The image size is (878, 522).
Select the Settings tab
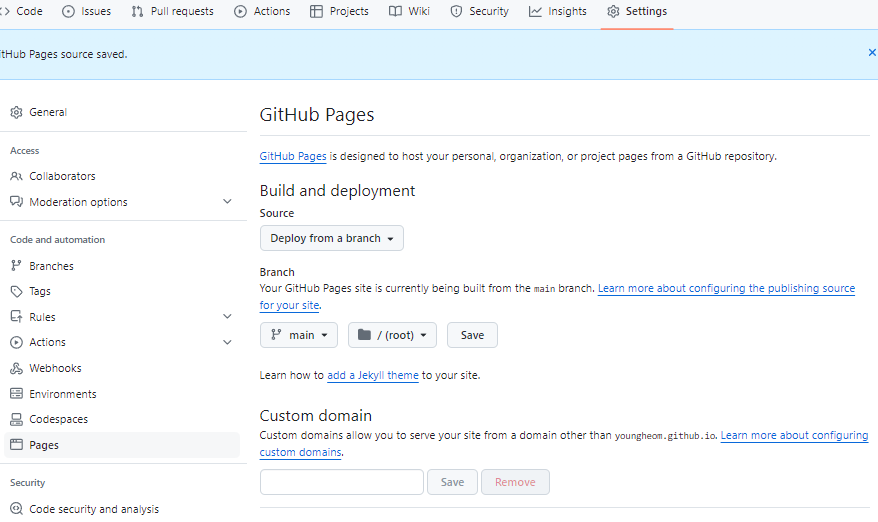pos(637,11)
